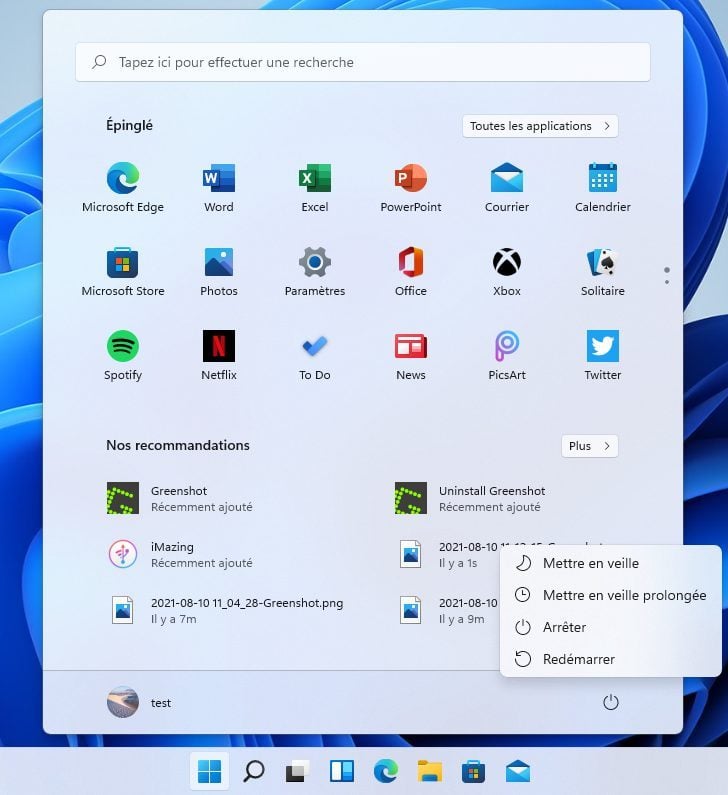This screenshot has height=795, width=728.
Task: Open Widgets from the taskbar
Action: coord(342,771)
